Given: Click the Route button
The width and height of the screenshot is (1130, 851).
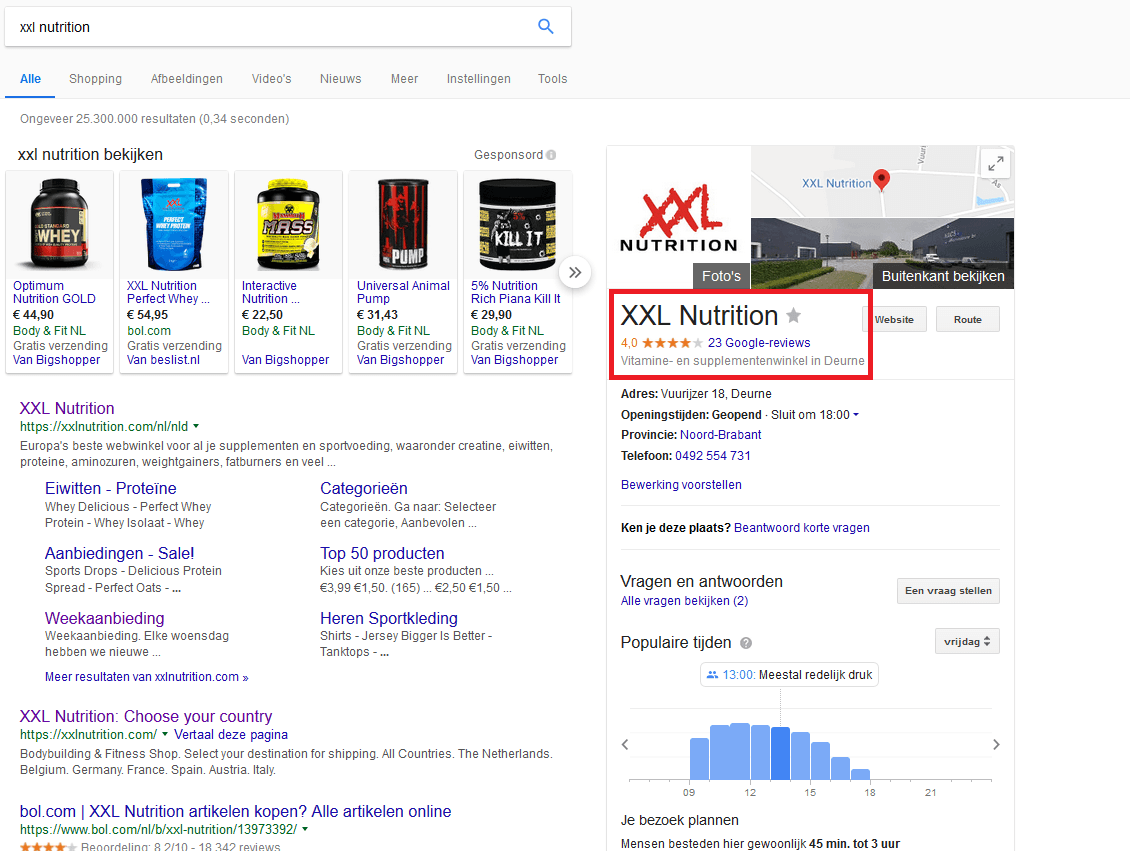Looking at the screenshot, I should click(967, 320).
